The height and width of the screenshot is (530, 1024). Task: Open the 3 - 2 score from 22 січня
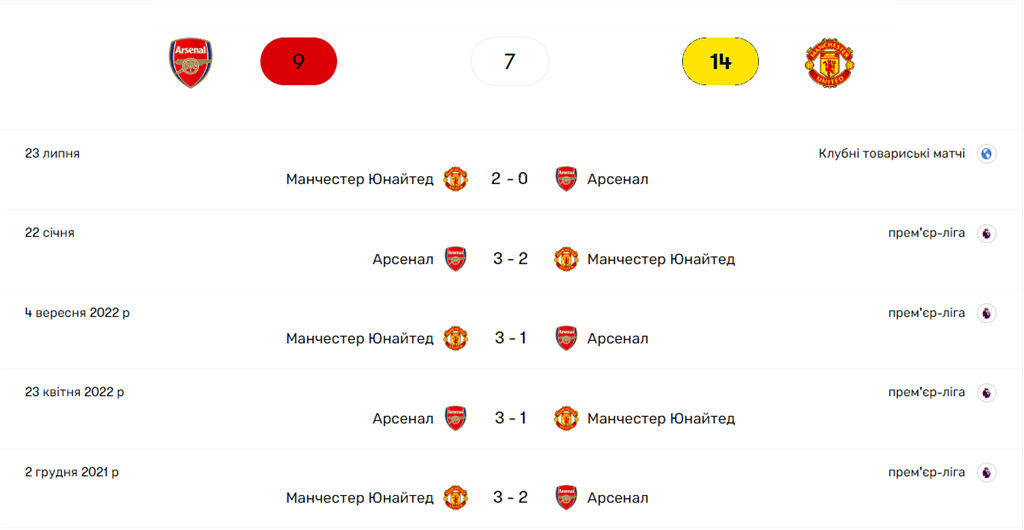[x=510, y=259]
